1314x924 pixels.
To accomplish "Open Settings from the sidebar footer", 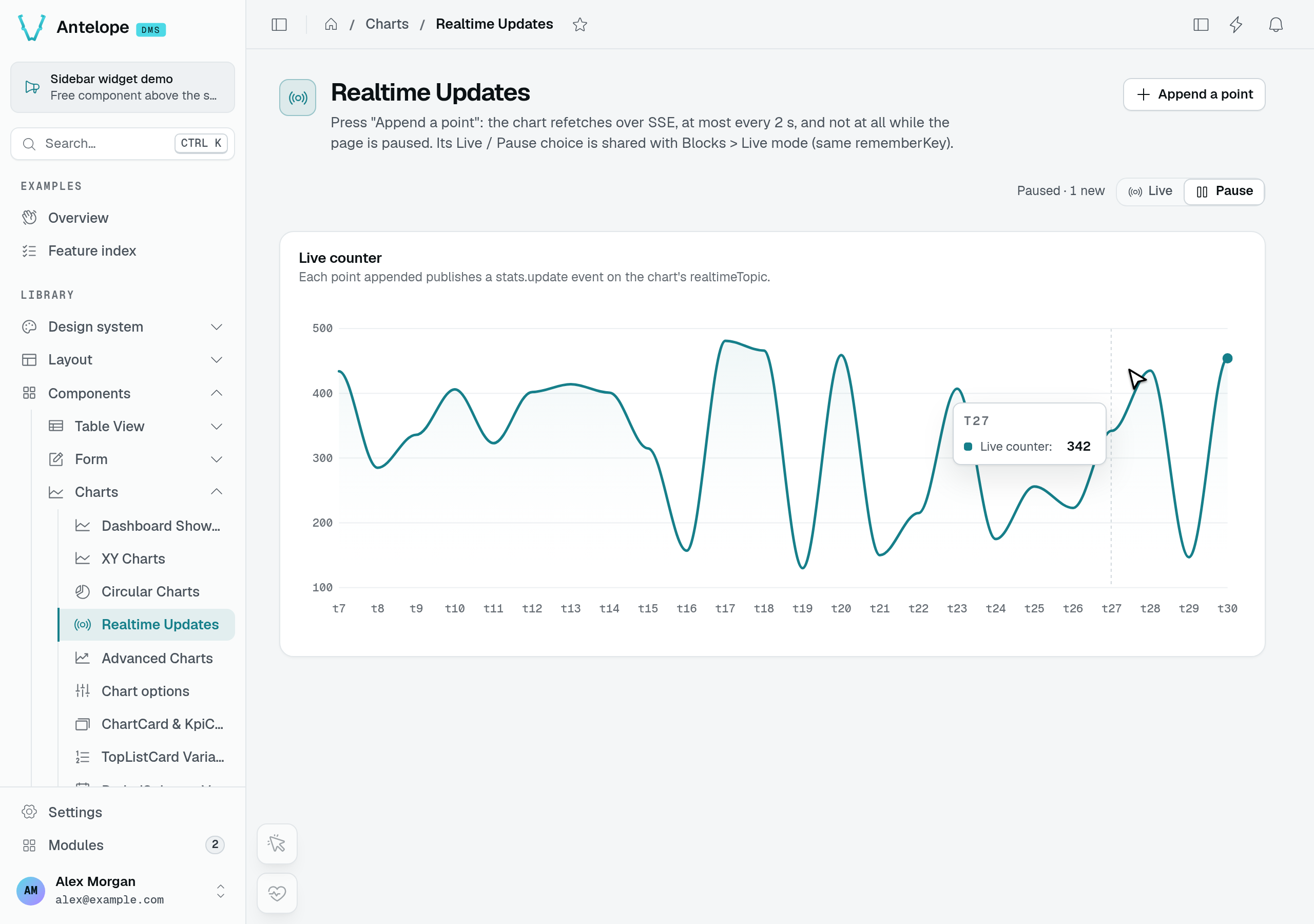I will click(123, 812).
